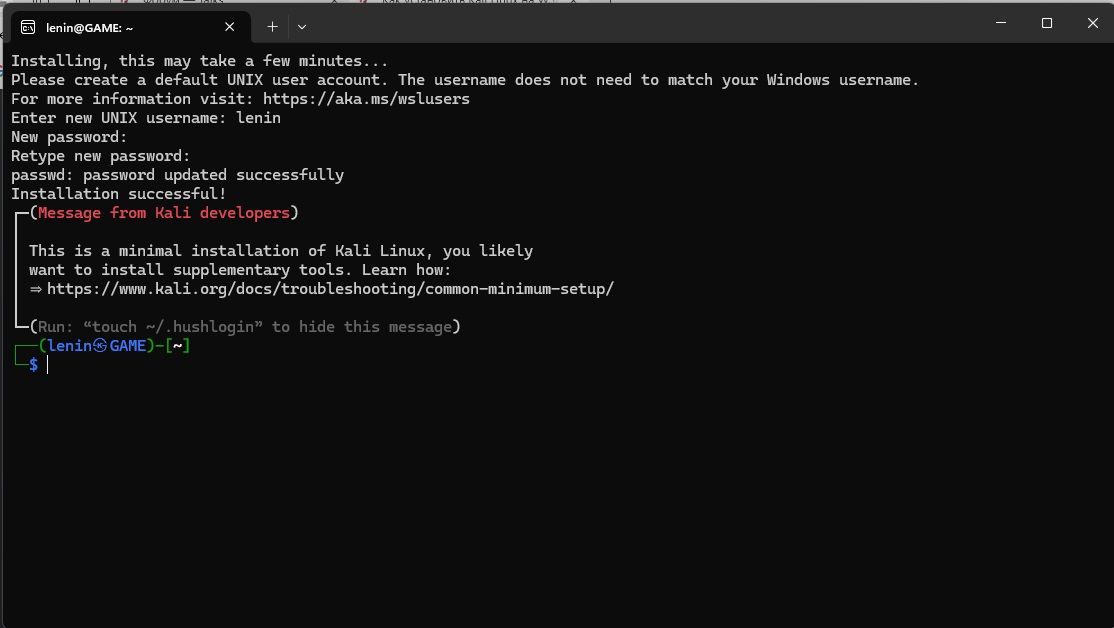This screenshot has height=628, width=1114.
Task: Select the lenin@GAME: ~ tab title
Action: click(90, 28)
